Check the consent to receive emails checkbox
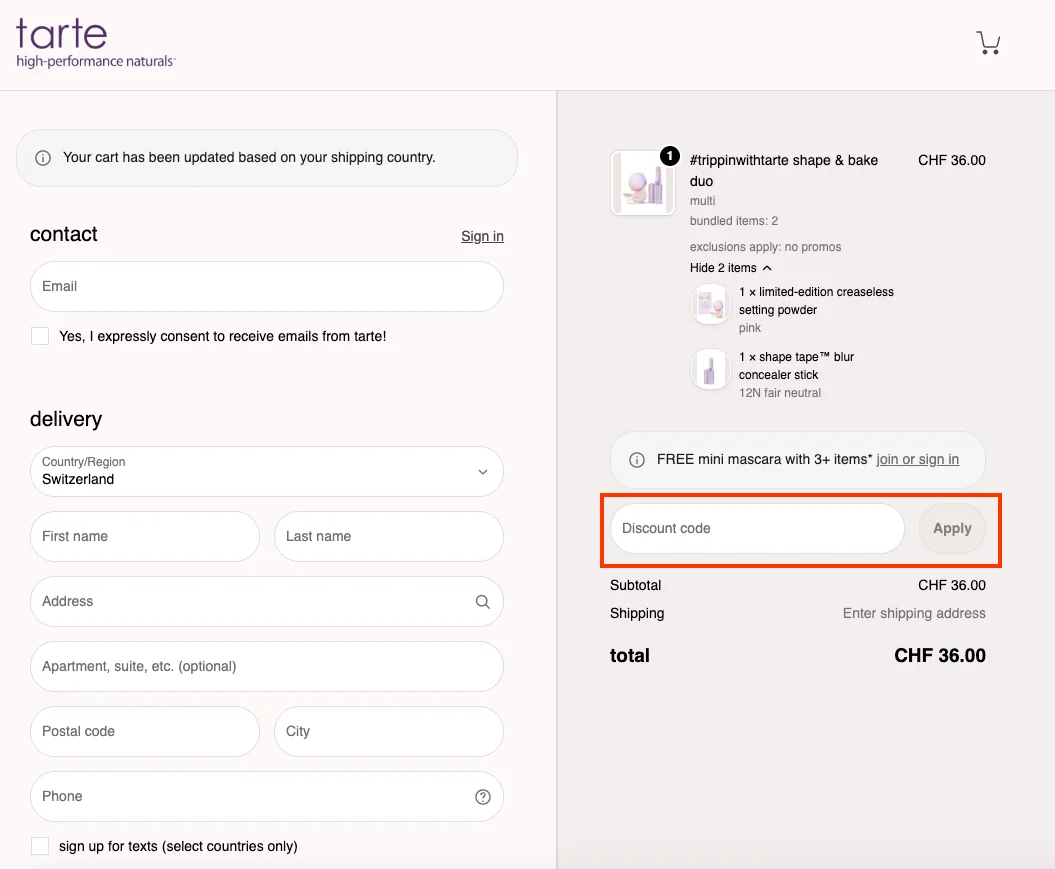Screen dimensions: 1055x869 [x=39, y=336]
